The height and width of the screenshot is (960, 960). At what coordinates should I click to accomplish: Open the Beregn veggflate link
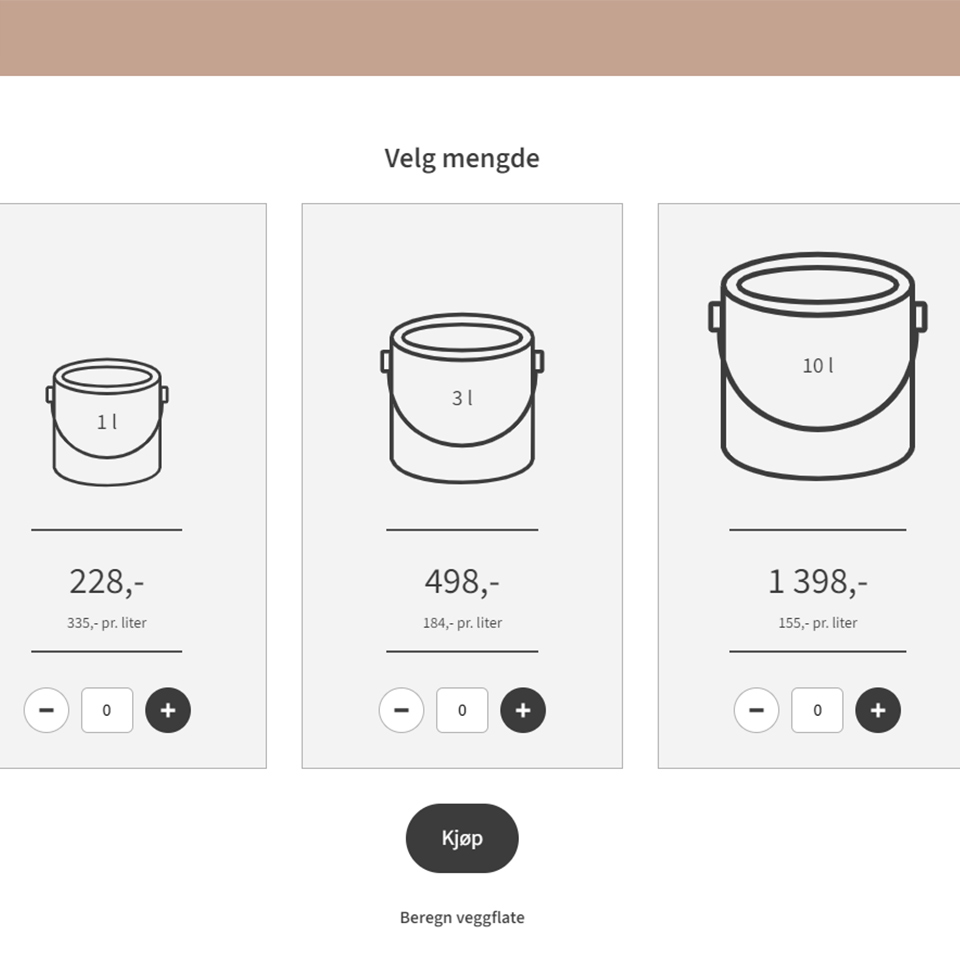(x=462, y=917)
